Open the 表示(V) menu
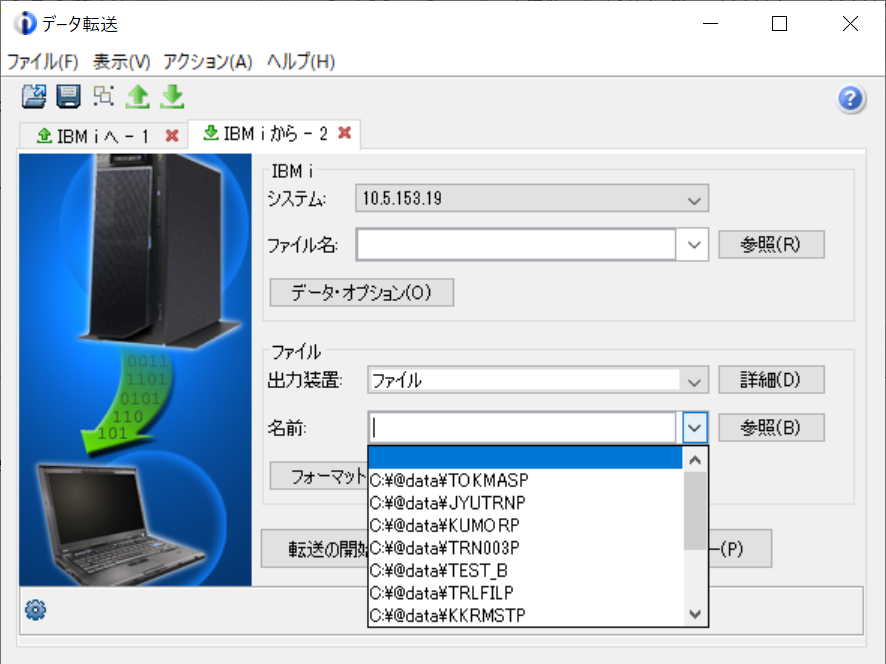 (x=121, y=62)
